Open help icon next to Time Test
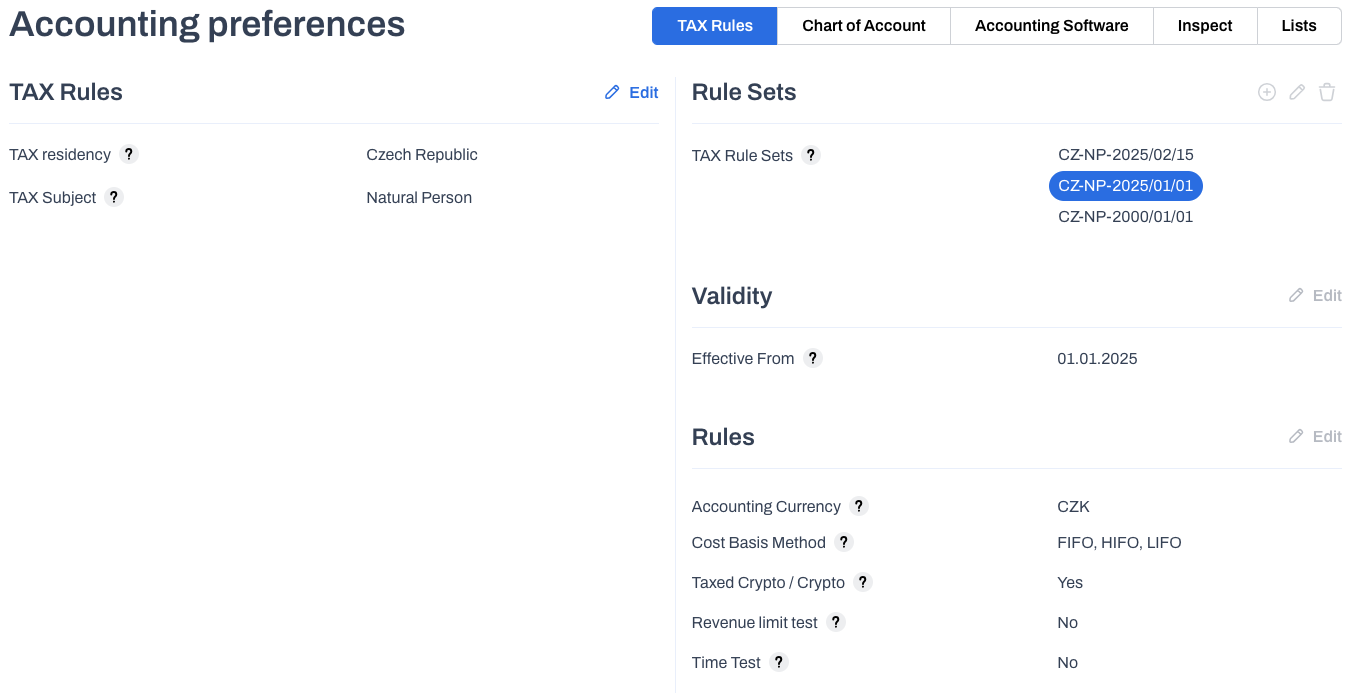1358x693 pixels. (x=779, y=662)
